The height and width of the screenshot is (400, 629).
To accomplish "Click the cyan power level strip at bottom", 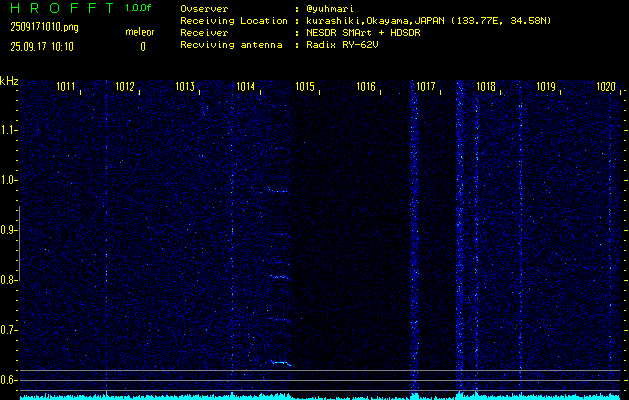I will click(320, 397).
